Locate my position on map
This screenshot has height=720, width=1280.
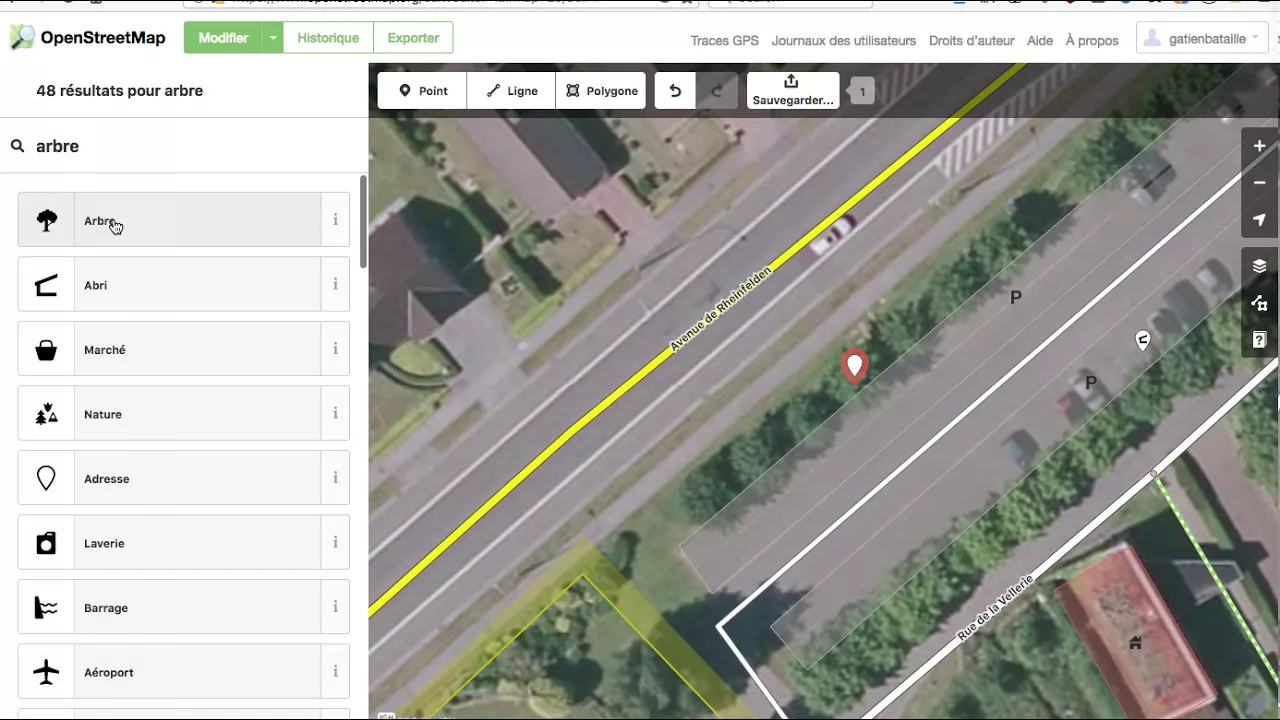click(1259, 220)
